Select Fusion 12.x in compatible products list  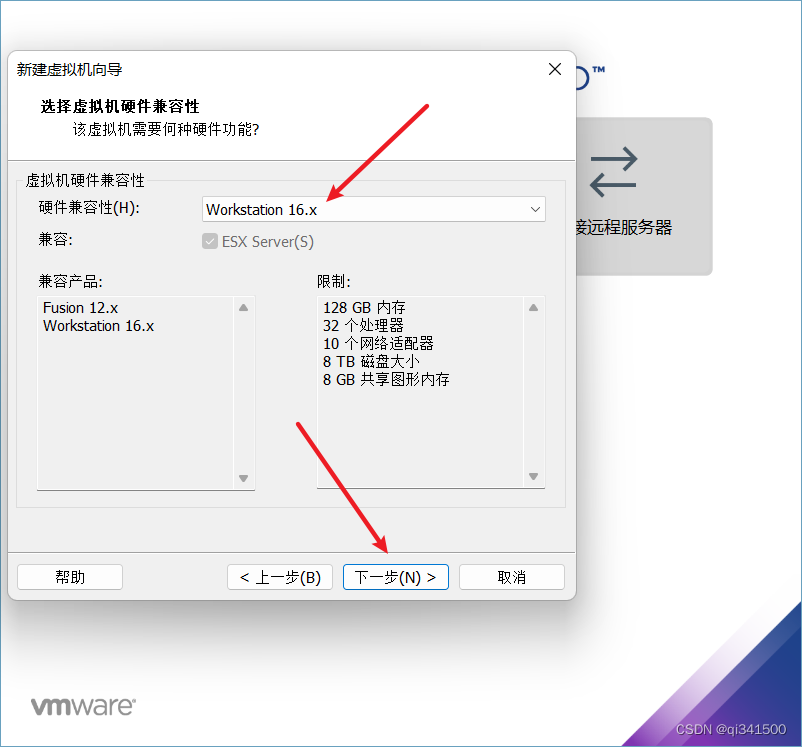[x=81, y=307]
